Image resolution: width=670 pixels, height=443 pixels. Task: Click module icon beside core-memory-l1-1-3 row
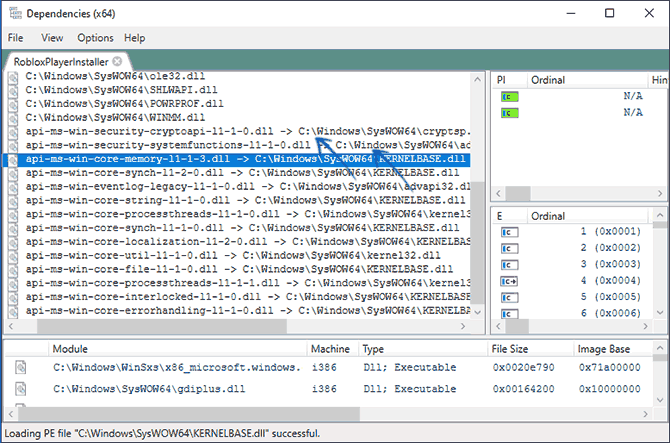(x=13, y=159)
